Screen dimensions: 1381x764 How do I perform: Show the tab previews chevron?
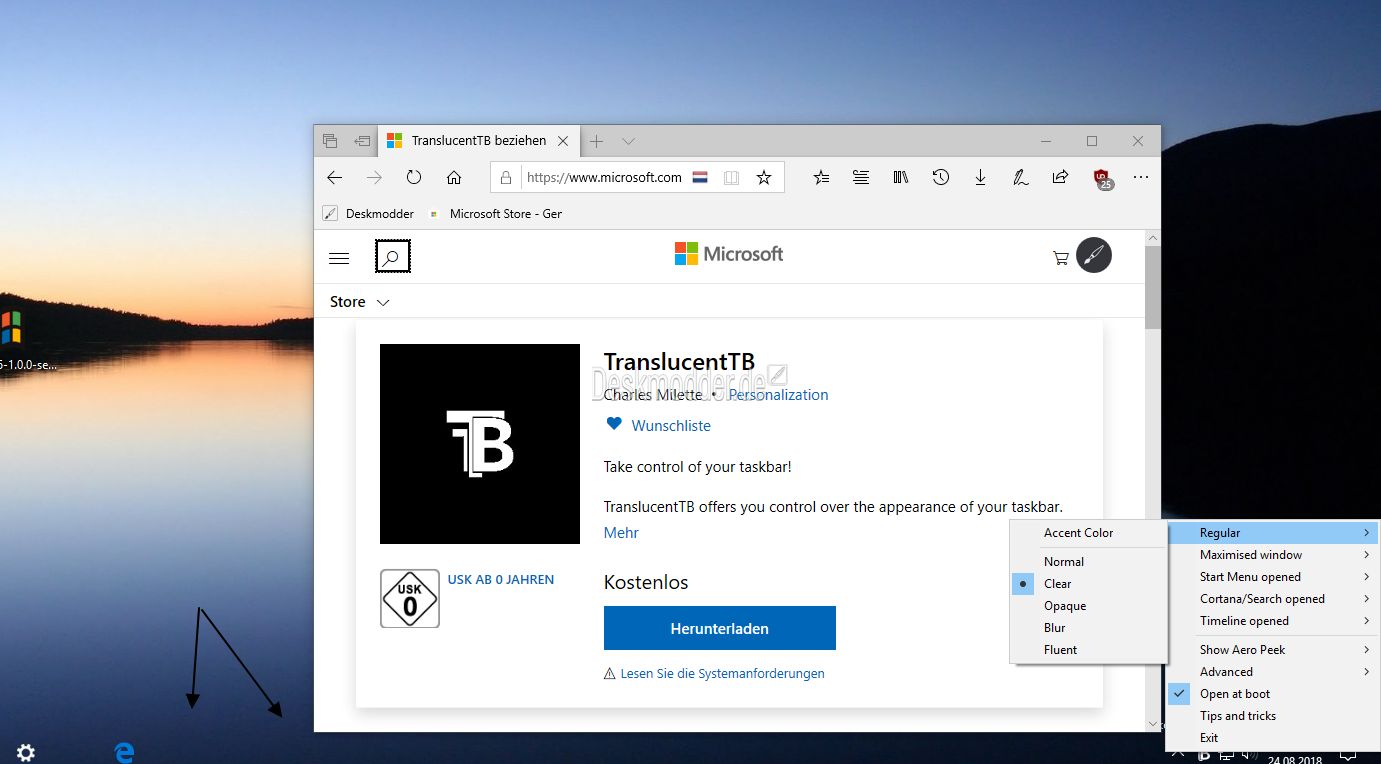pos(628,141)
